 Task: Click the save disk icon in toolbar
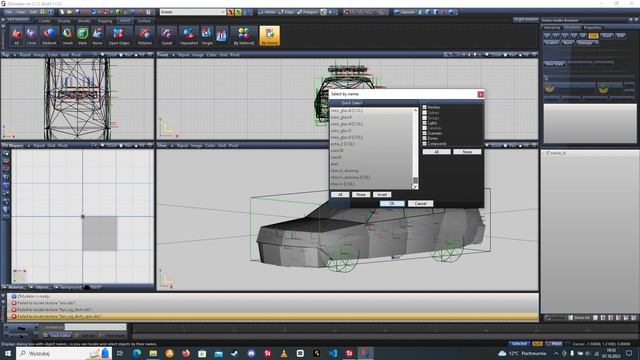pyautogui.click(x=77, y=12)
